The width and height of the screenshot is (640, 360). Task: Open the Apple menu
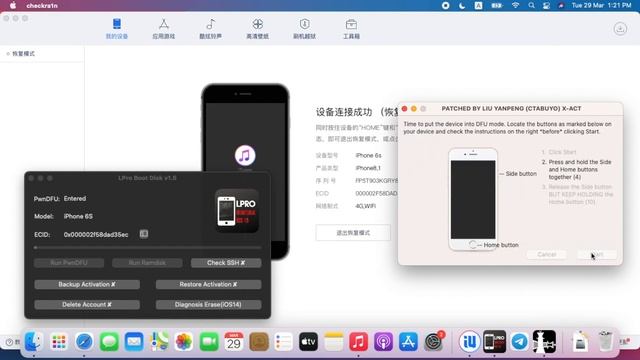click(x=13, y=5)
